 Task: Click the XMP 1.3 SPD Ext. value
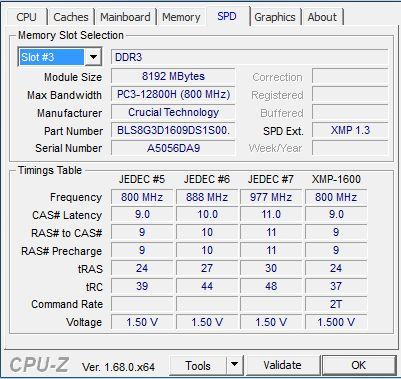(350, 130)
